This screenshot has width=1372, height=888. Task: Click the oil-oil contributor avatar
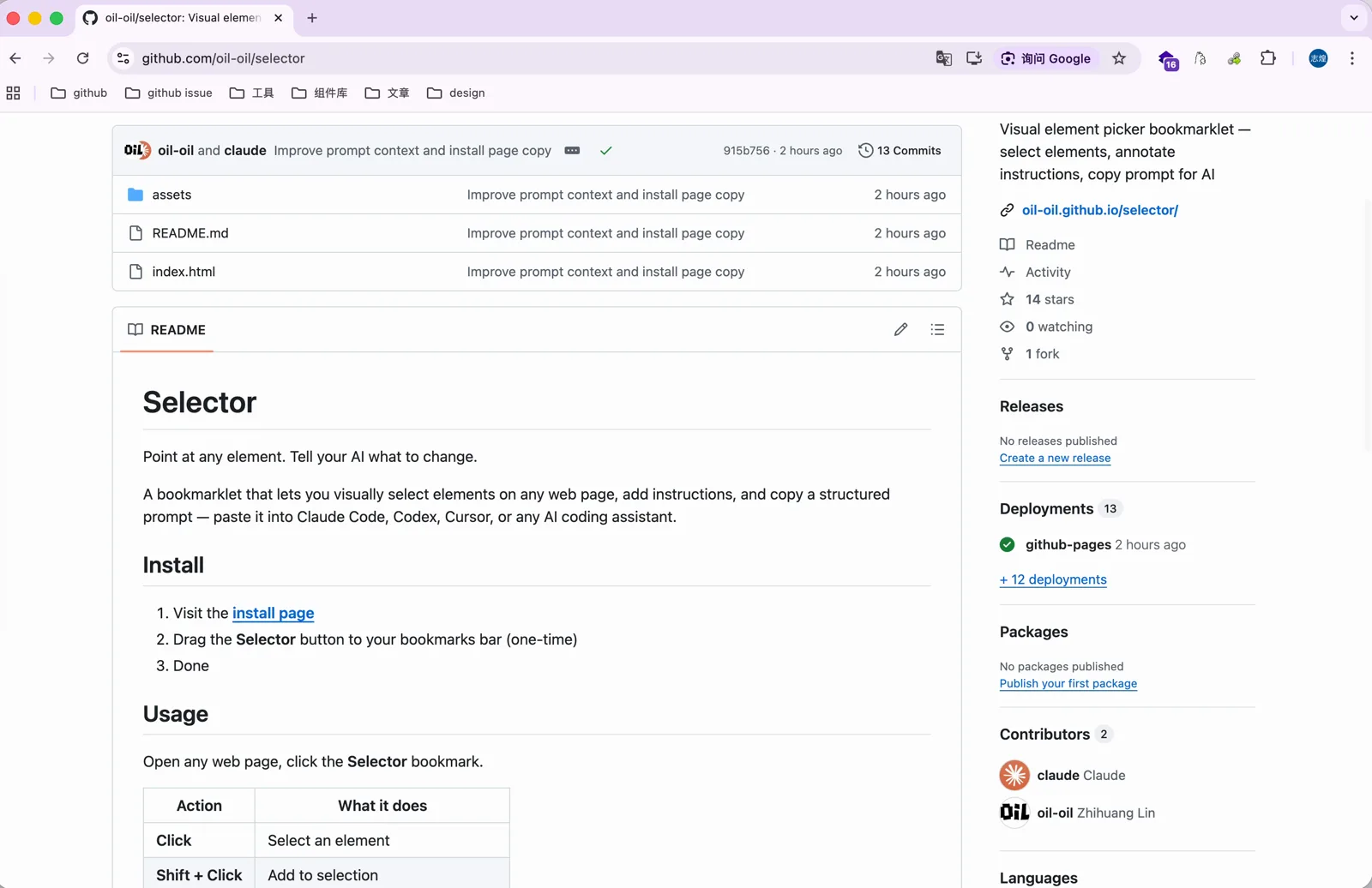coord(1014,812)
